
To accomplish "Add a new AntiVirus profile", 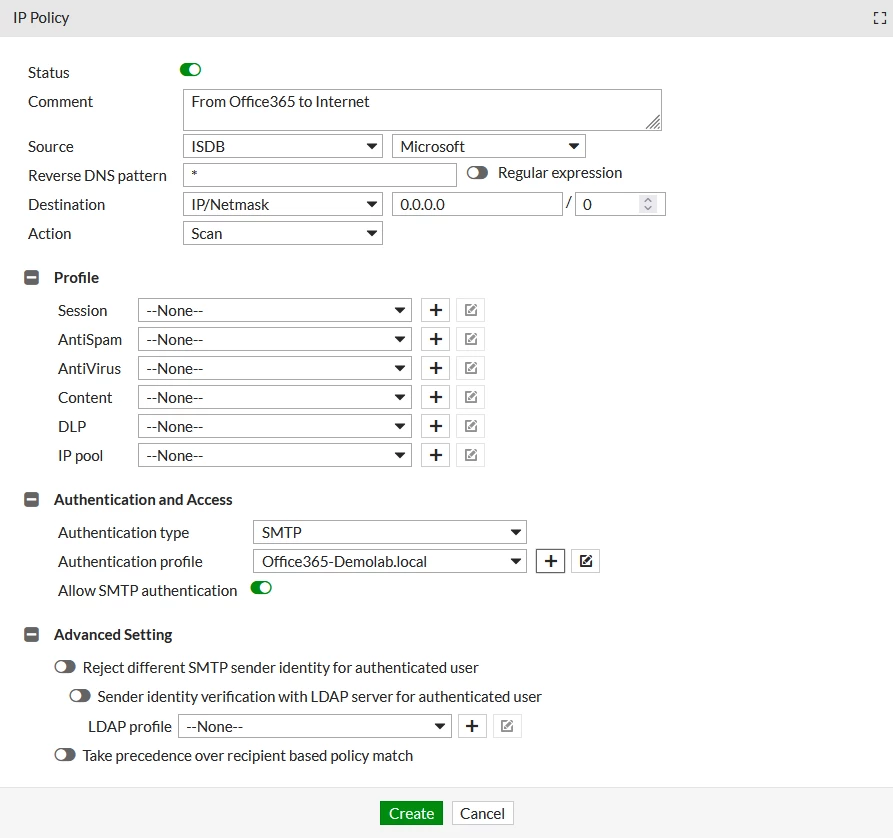I will click(436, 369).
